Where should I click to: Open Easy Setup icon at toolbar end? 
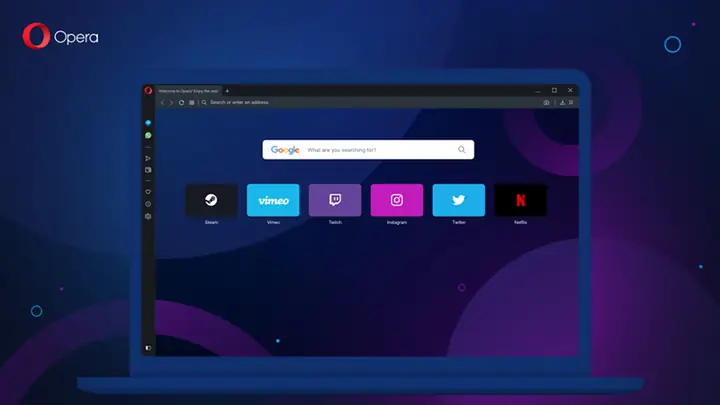click(x=571, y=102)
